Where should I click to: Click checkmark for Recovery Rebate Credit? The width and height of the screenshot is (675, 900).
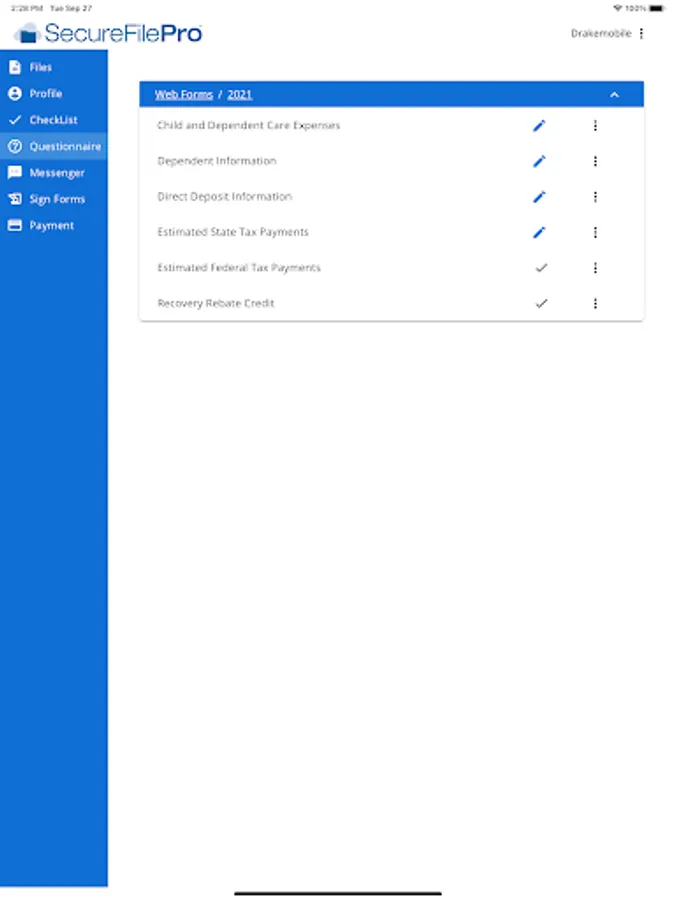point(541,304)
